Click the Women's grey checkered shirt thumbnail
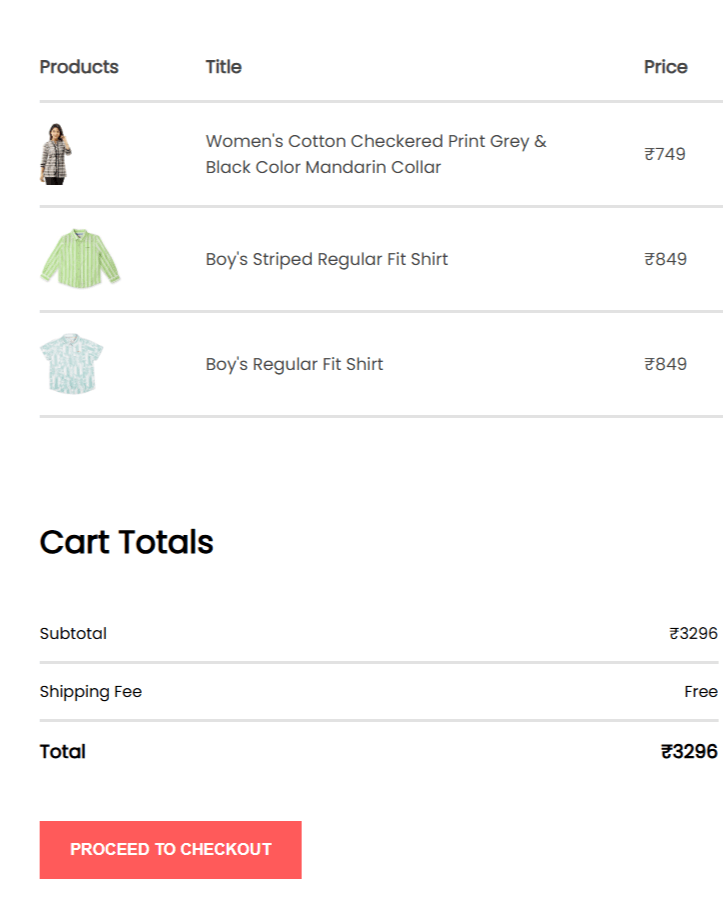This screenshot has height=904, width=723. (57, 153)
